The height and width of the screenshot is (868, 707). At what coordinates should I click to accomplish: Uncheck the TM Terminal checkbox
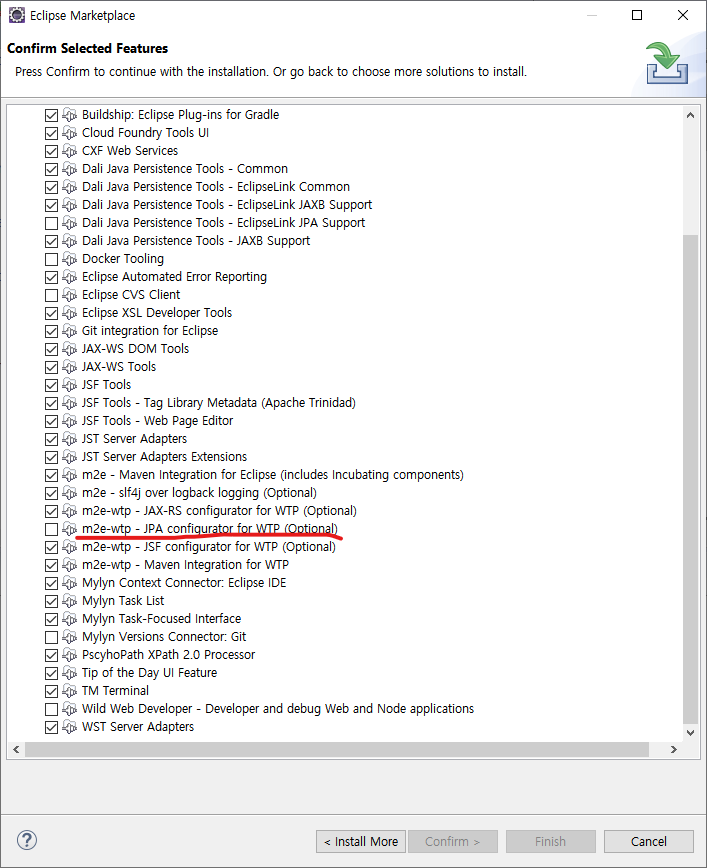tap(51, 691)
